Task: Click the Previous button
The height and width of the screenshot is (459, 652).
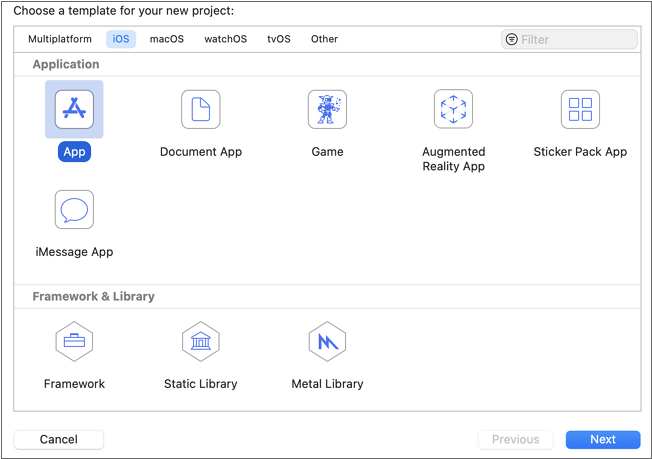Action: 515,439
